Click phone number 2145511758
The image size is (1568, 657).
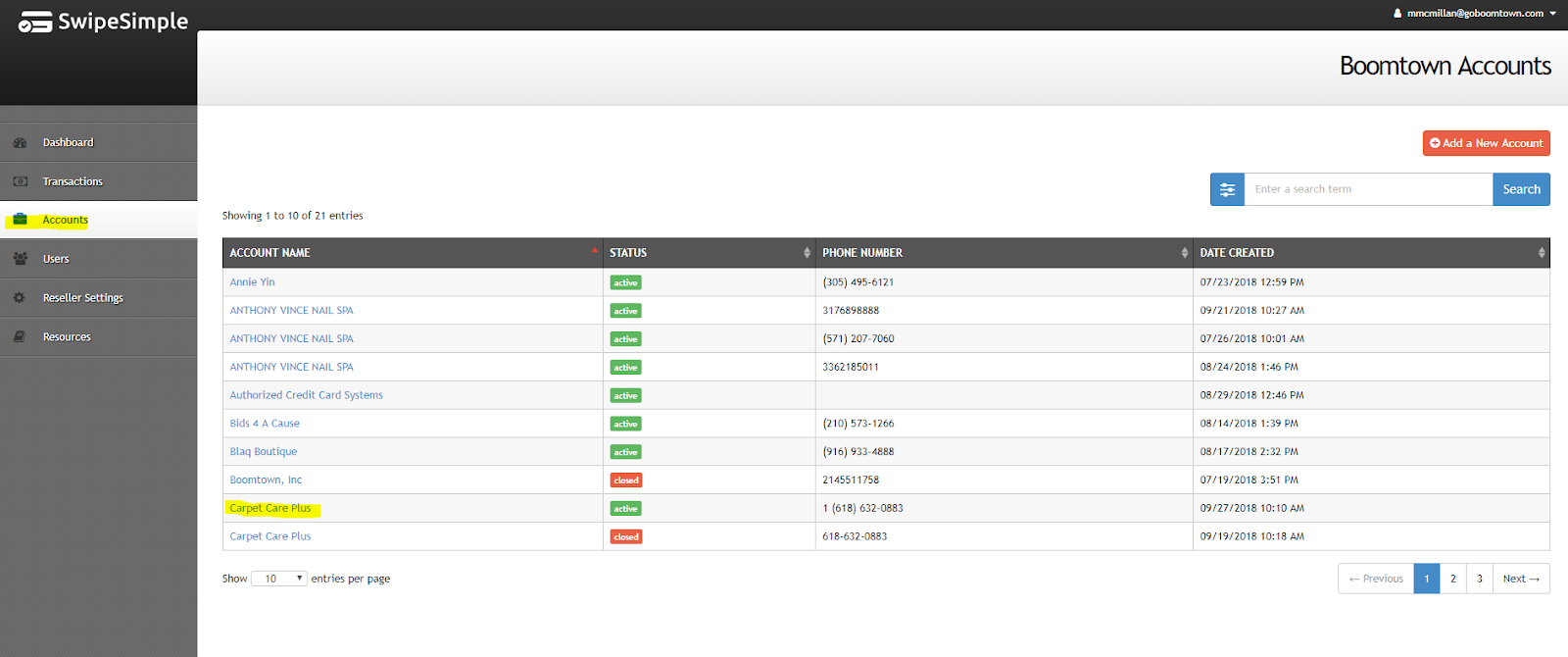click(x=851, y=480)
